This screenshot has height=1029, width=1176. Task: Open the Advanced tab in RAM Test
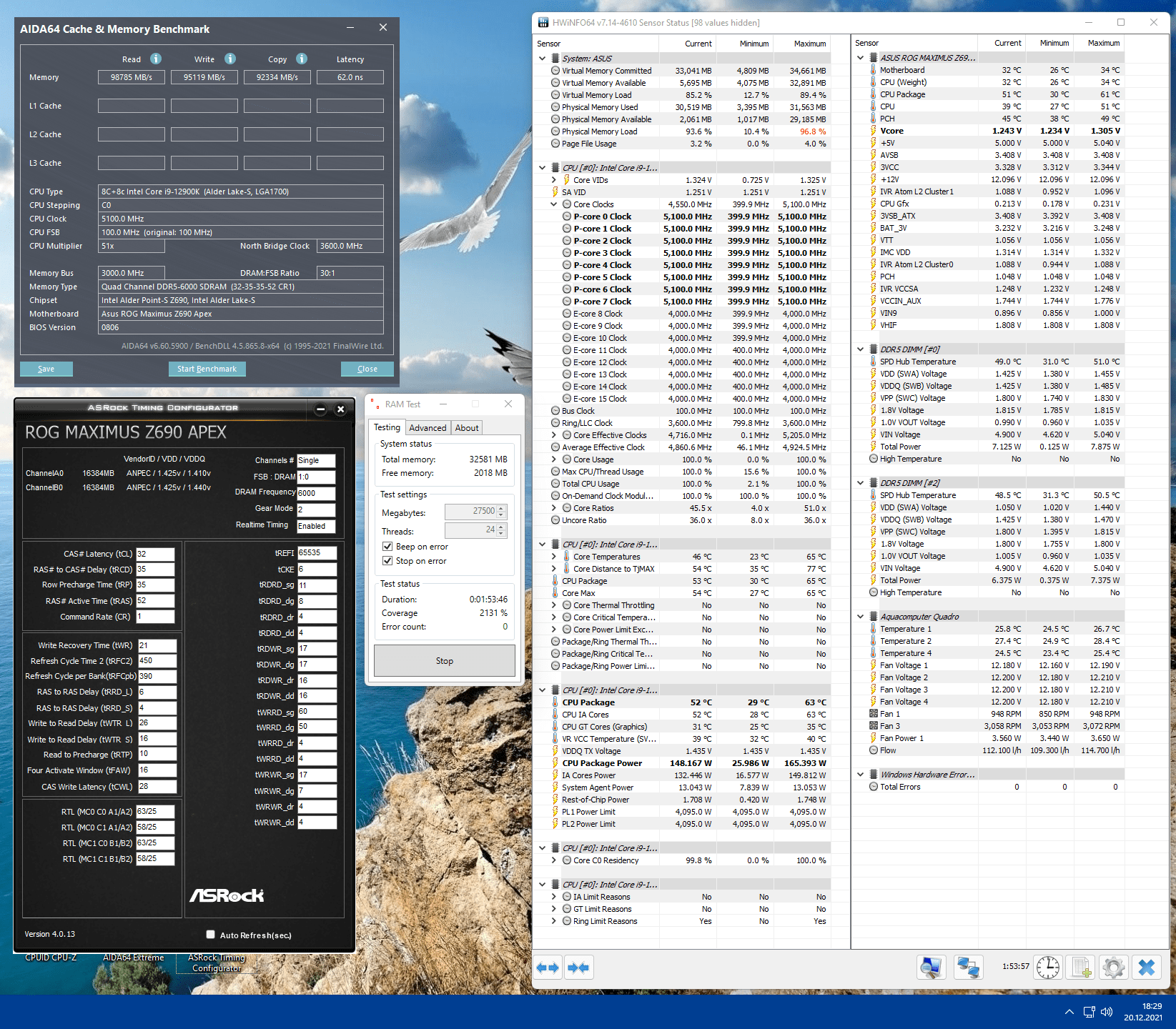428,428
